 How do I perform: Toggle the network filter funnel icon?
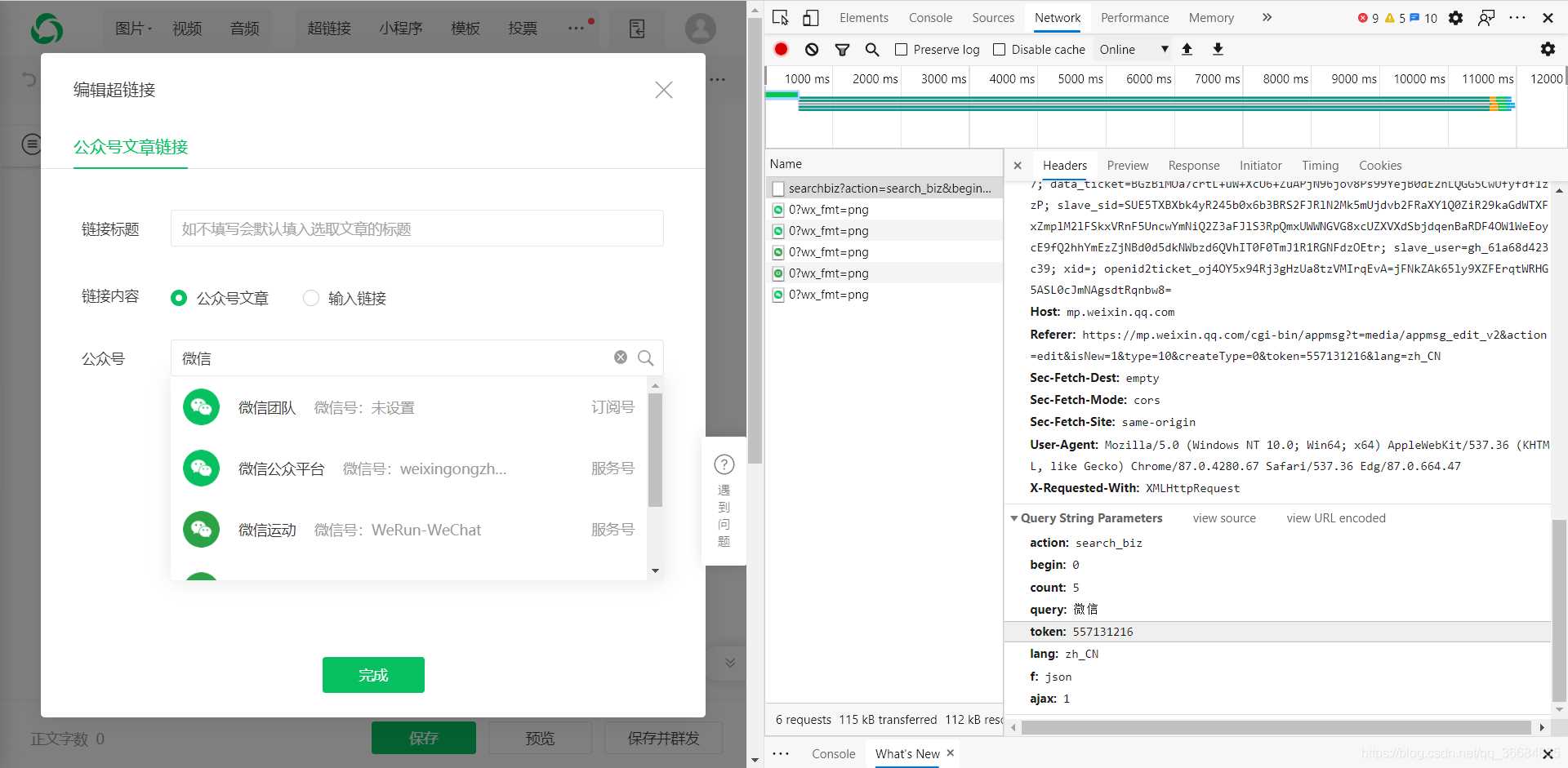click(x=842, y=50)
